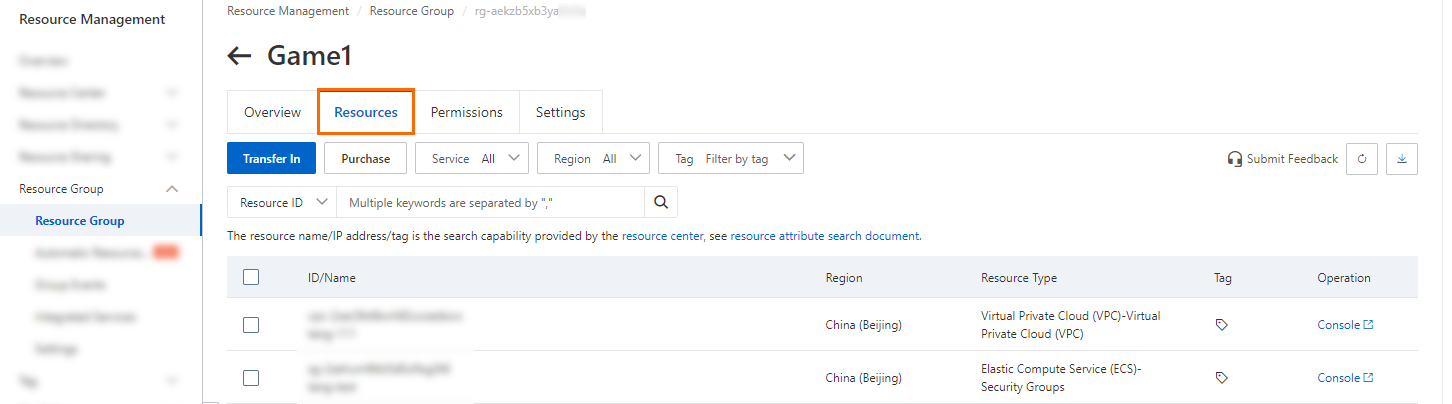1452x404 pixels.
Task: Click the keywords search input field
Action: click(490, 202)
